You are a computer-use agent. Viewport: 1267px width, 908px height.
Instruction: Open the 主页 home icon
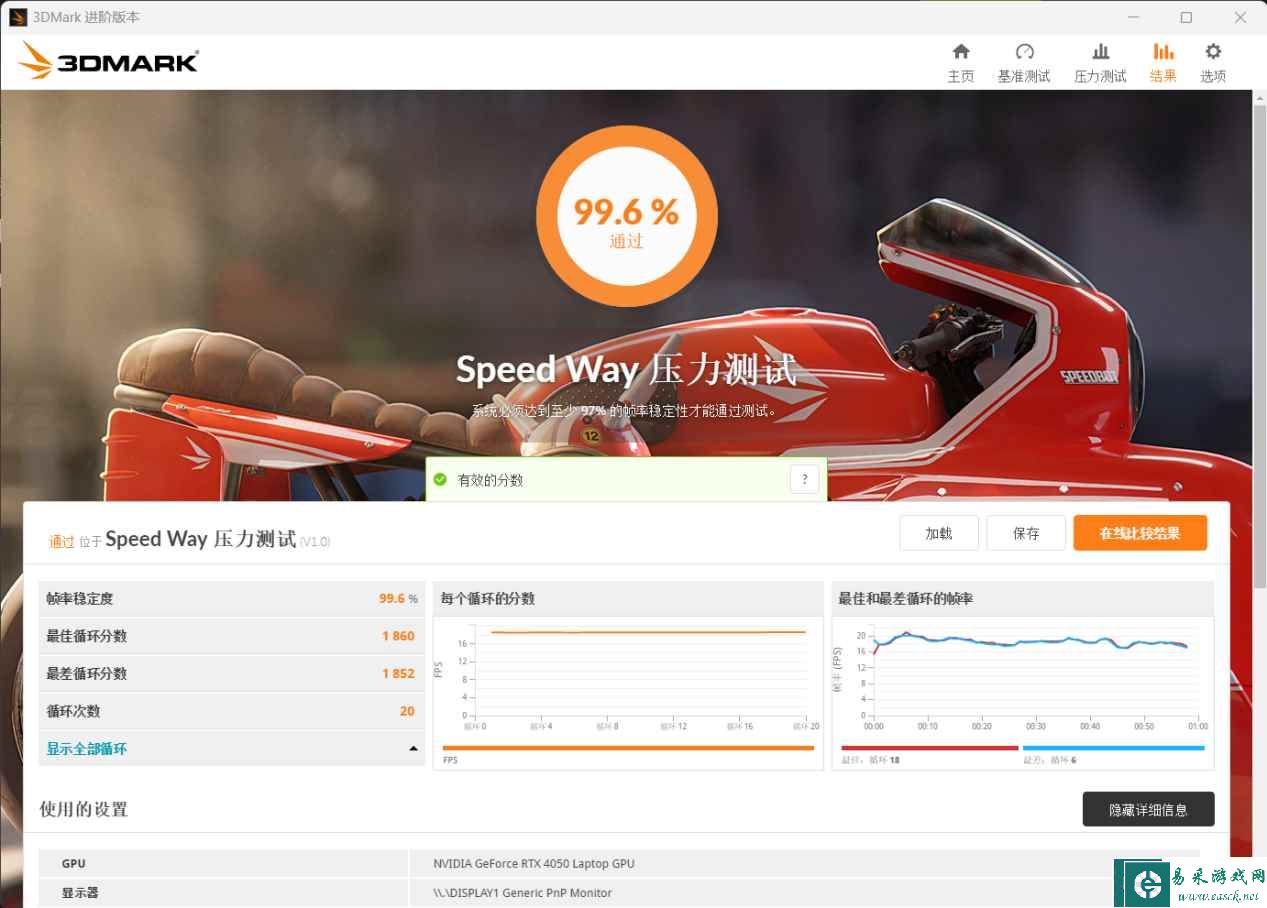[x=960, y=52]
